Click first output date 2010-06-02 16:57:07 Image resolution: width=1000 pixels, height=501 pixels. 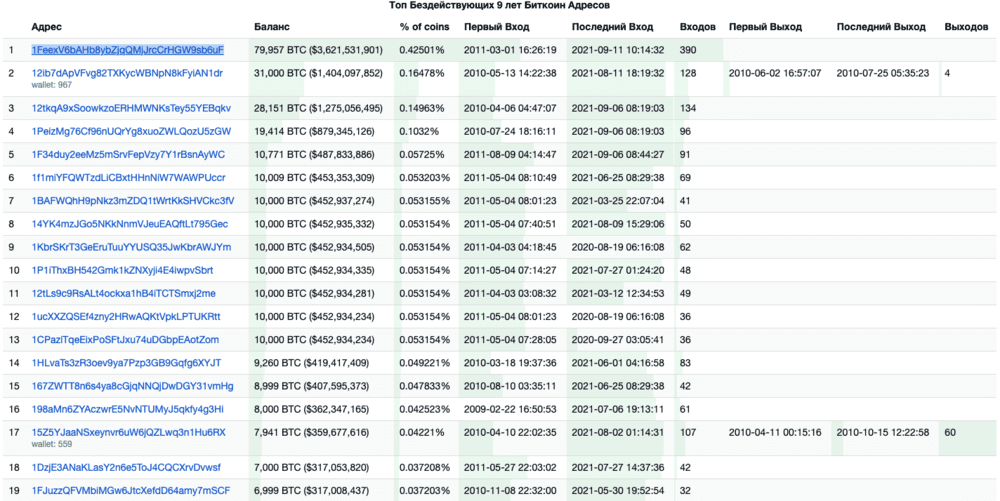(775, 73)
